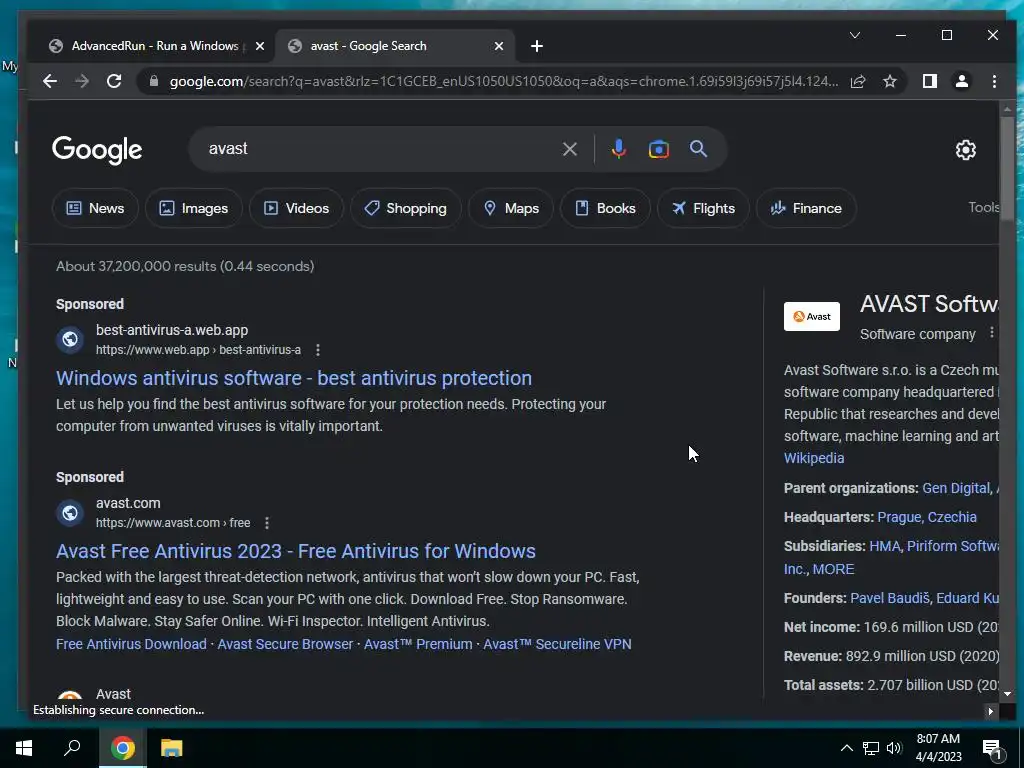The image size is (1024, 768).
Task: Follow the Free Antivirus Download sitelink
Action: coord(131,644)
